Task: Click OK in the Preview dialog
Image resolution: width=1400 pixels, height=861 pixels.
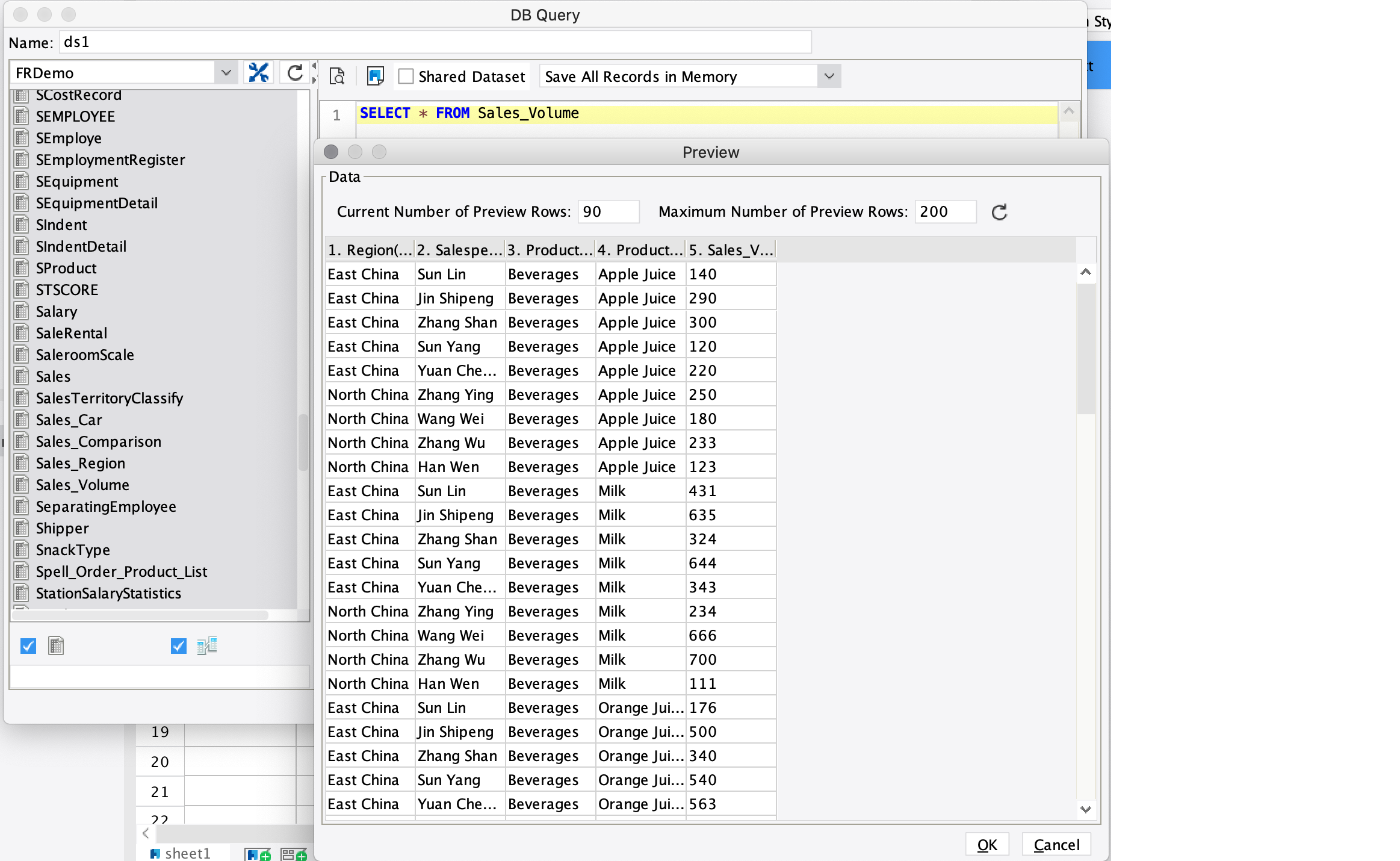Action: pos(987,845)
